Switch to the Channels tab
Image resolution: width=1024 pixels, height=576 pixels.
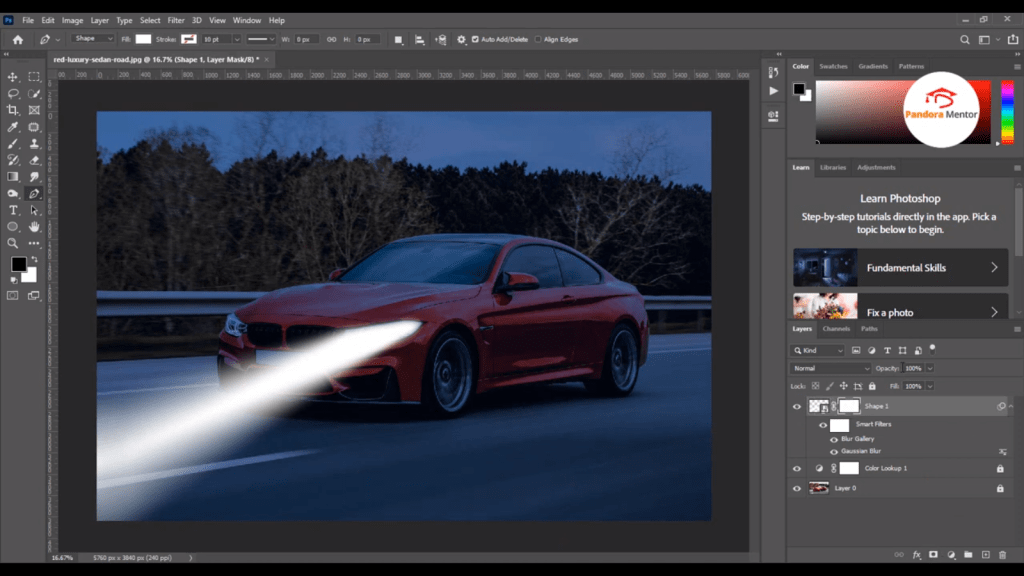[x=838, y=328]
